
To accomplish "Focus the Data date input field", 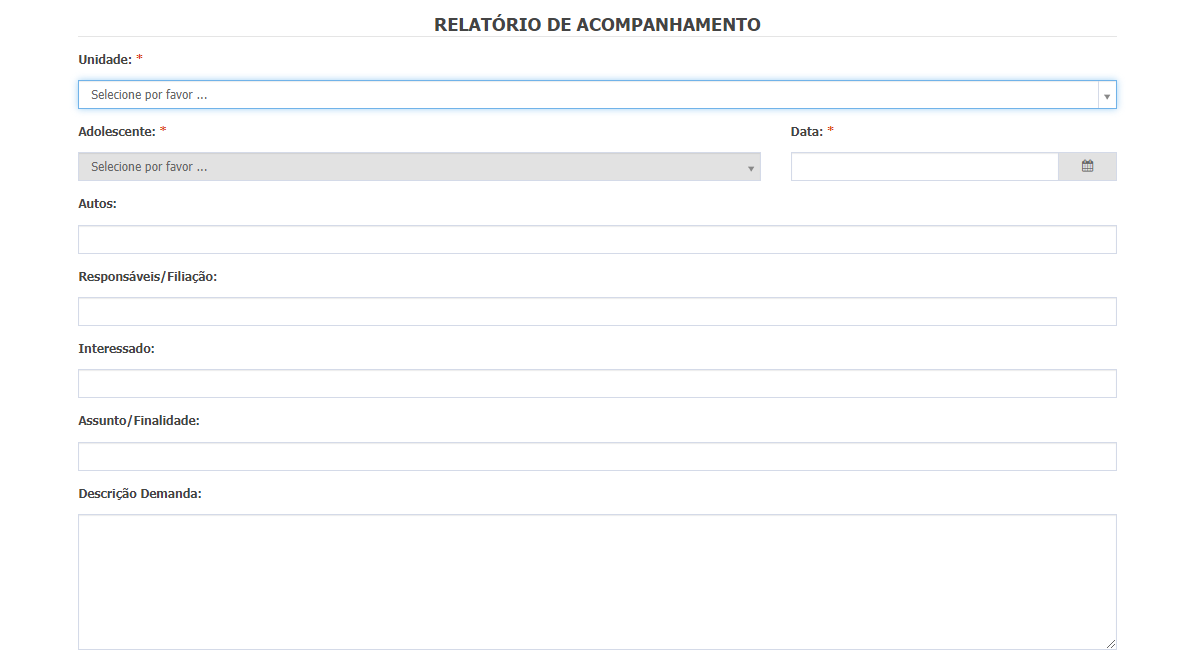I will pos(924,167).
